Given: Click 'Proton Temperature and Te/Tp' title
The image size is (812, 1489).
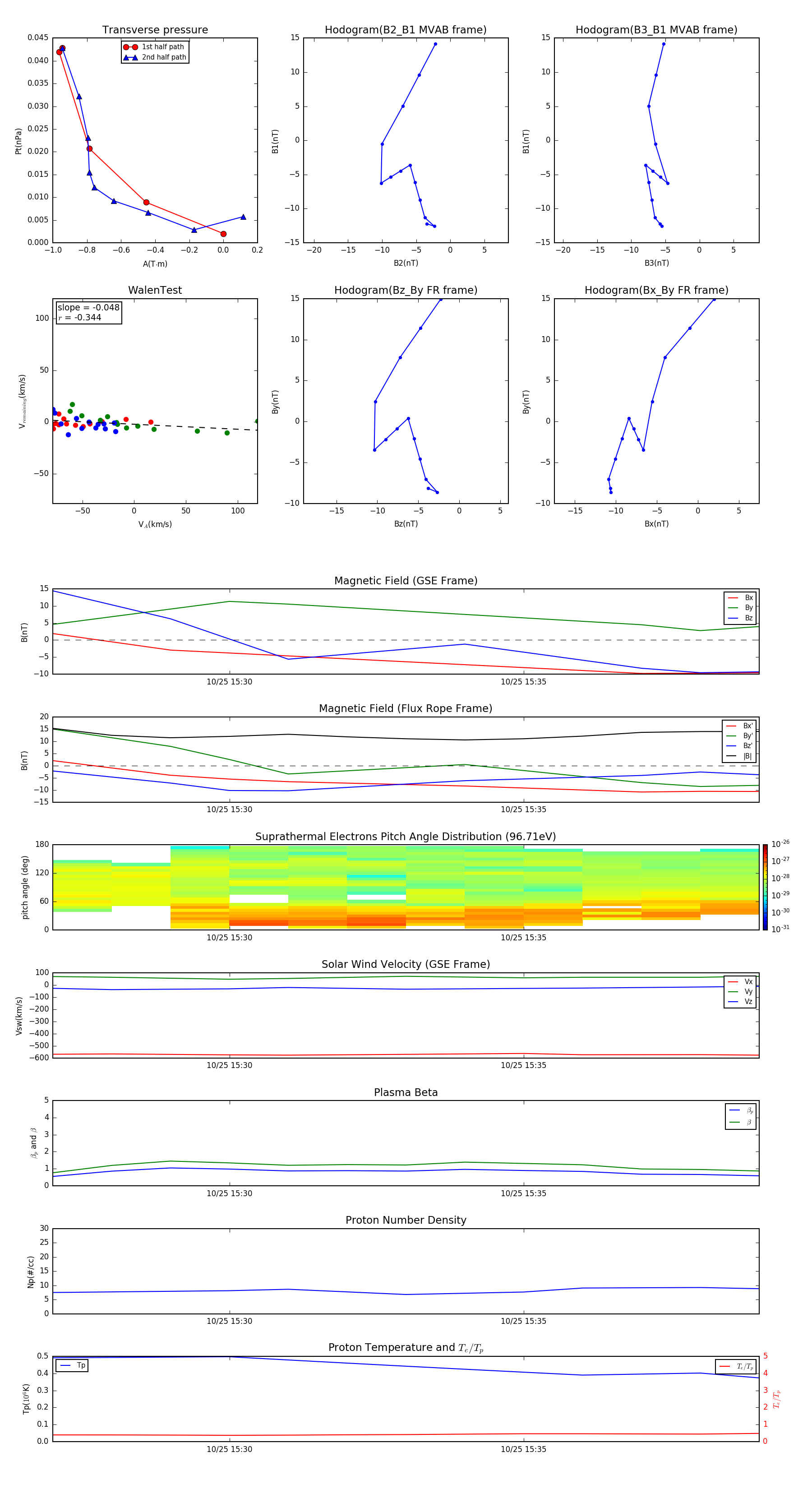Looking at the screenshot, I should point(406,1348).
